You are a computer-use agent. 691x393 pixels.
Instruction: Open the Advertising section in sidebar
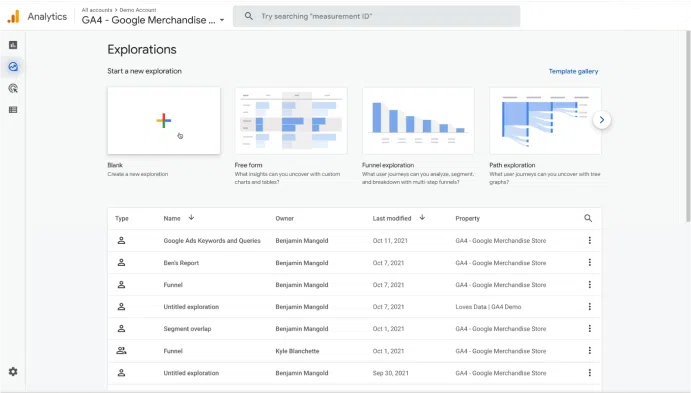(x=13, y=88)
